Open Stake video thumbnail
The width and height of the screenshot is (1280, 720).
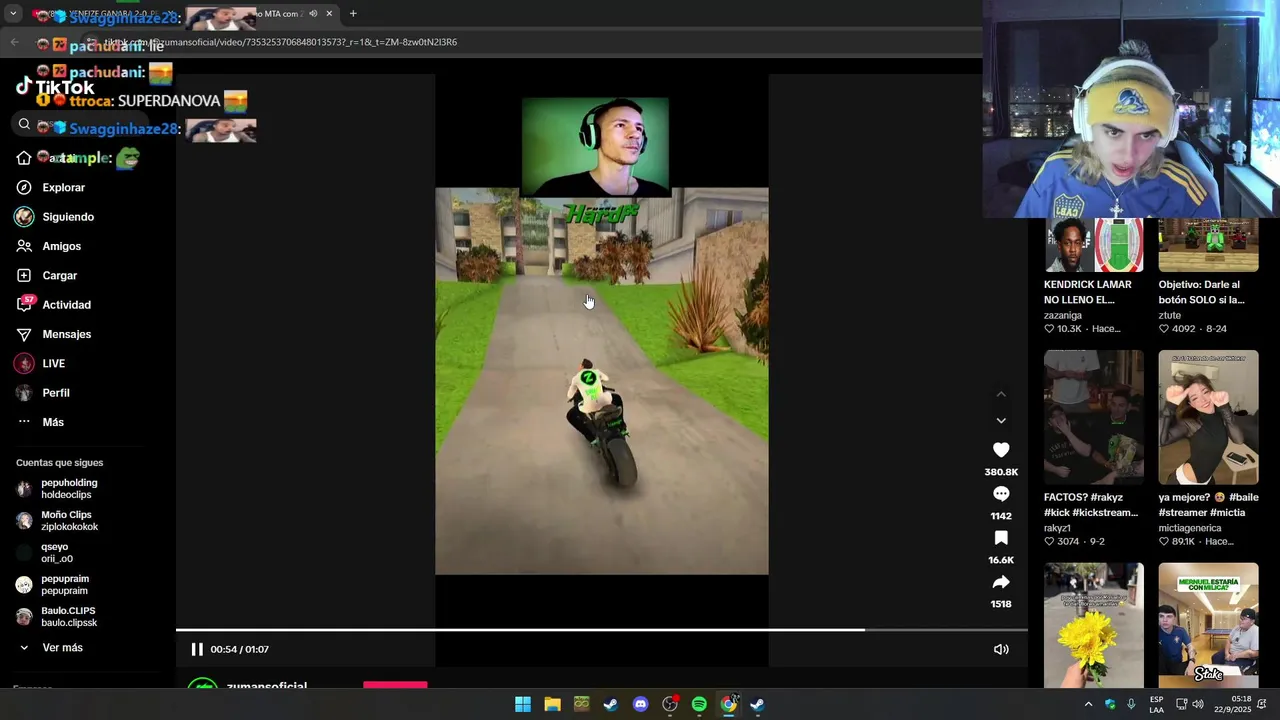click(1208, 625)
